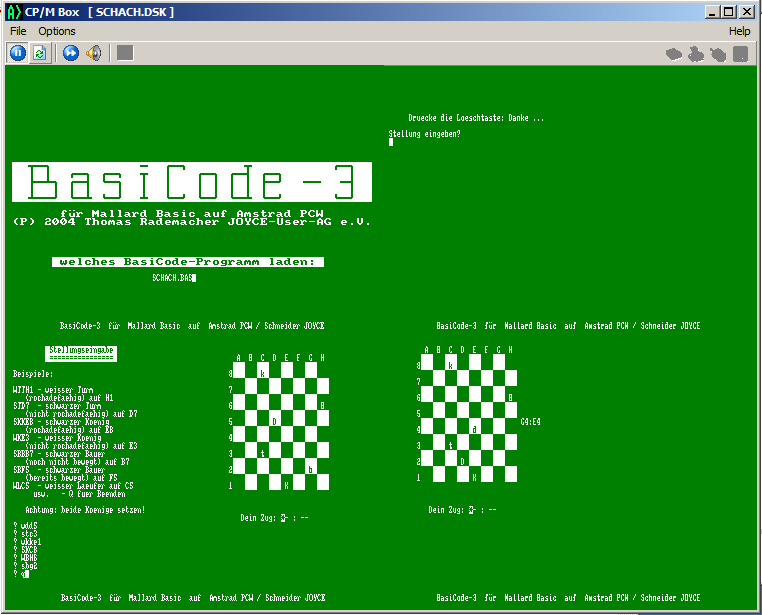Click the second gray joystick status icon
The width and height of the screenshot is (762, 615).
point(696,53)
